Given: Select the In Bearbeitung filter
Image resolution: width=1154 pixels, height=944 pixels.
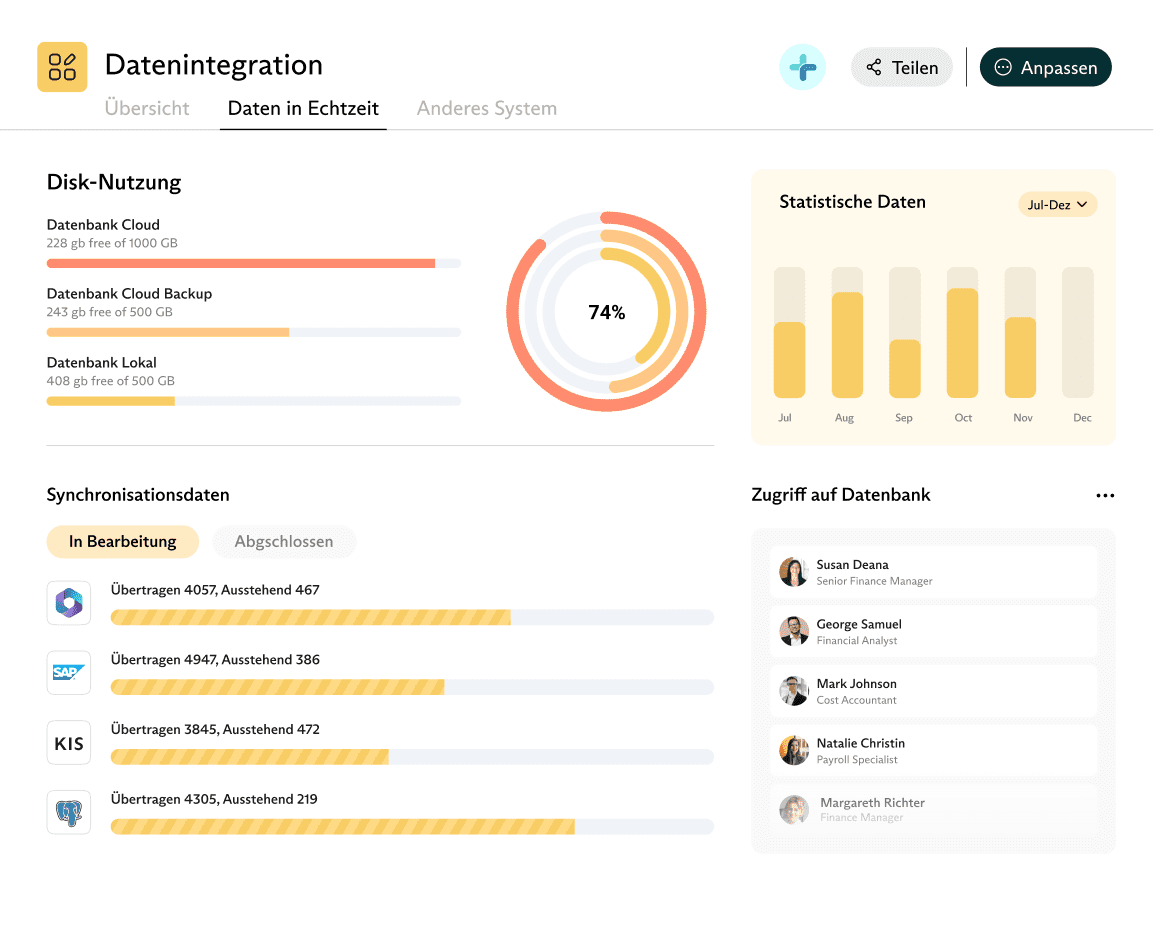Looking at the screenshot, I should tap(123, 542).
